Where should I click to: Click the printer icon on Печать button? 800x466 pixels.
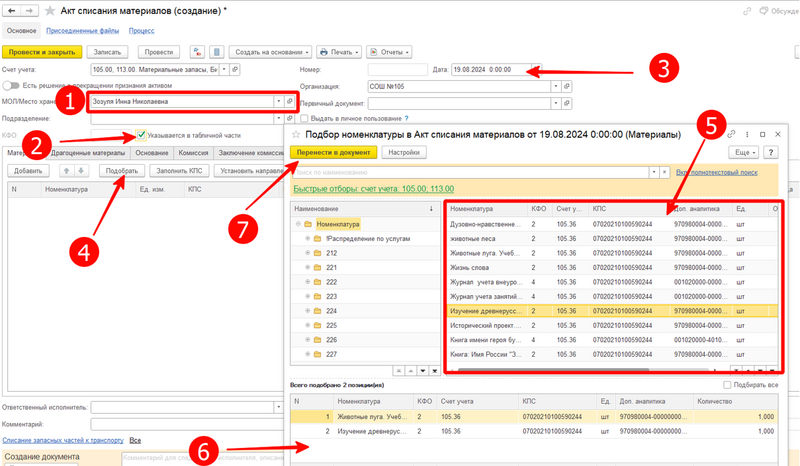point(323,51)
